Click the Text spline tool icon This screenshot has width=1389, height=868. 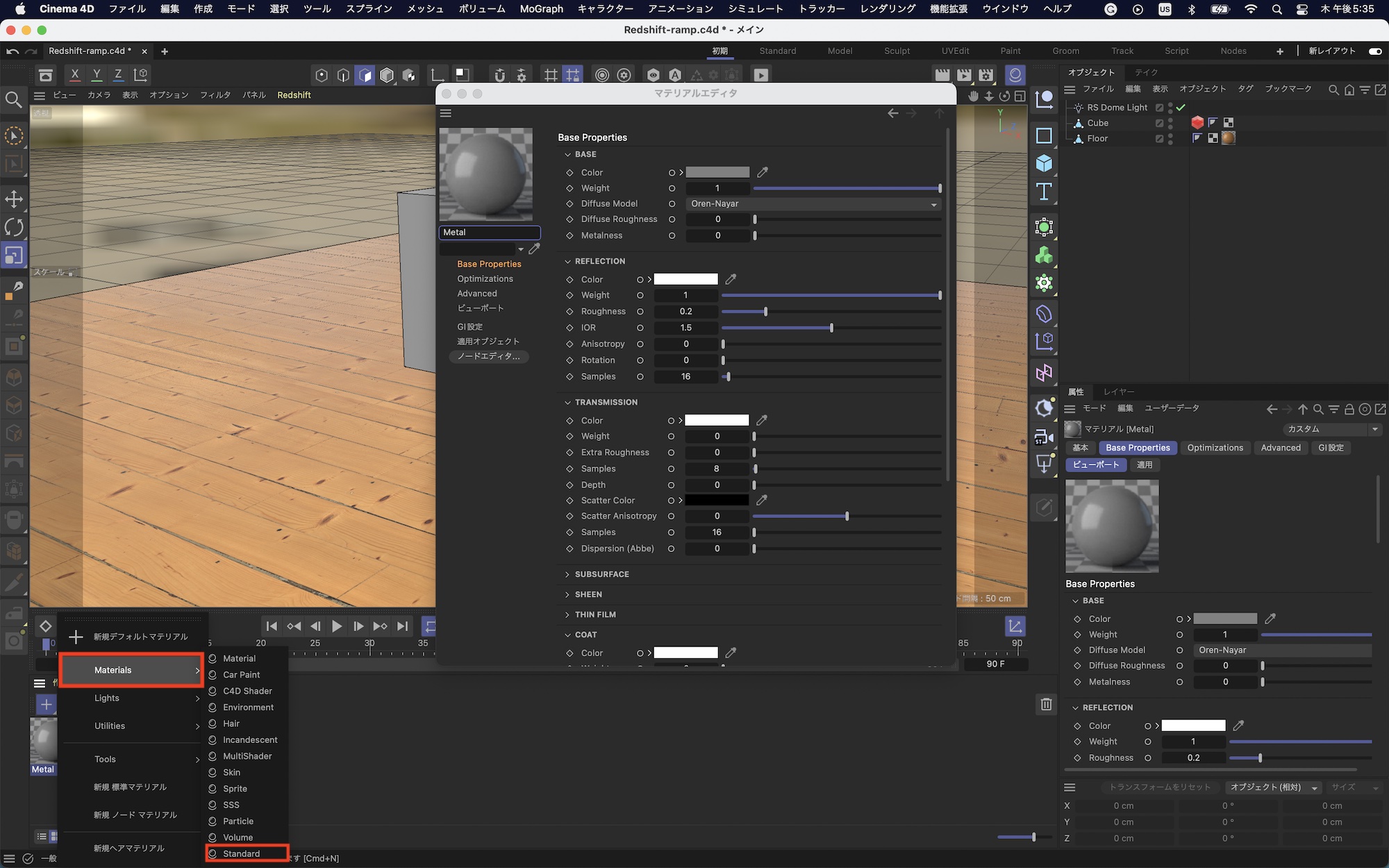click(x=1044, y=192)
